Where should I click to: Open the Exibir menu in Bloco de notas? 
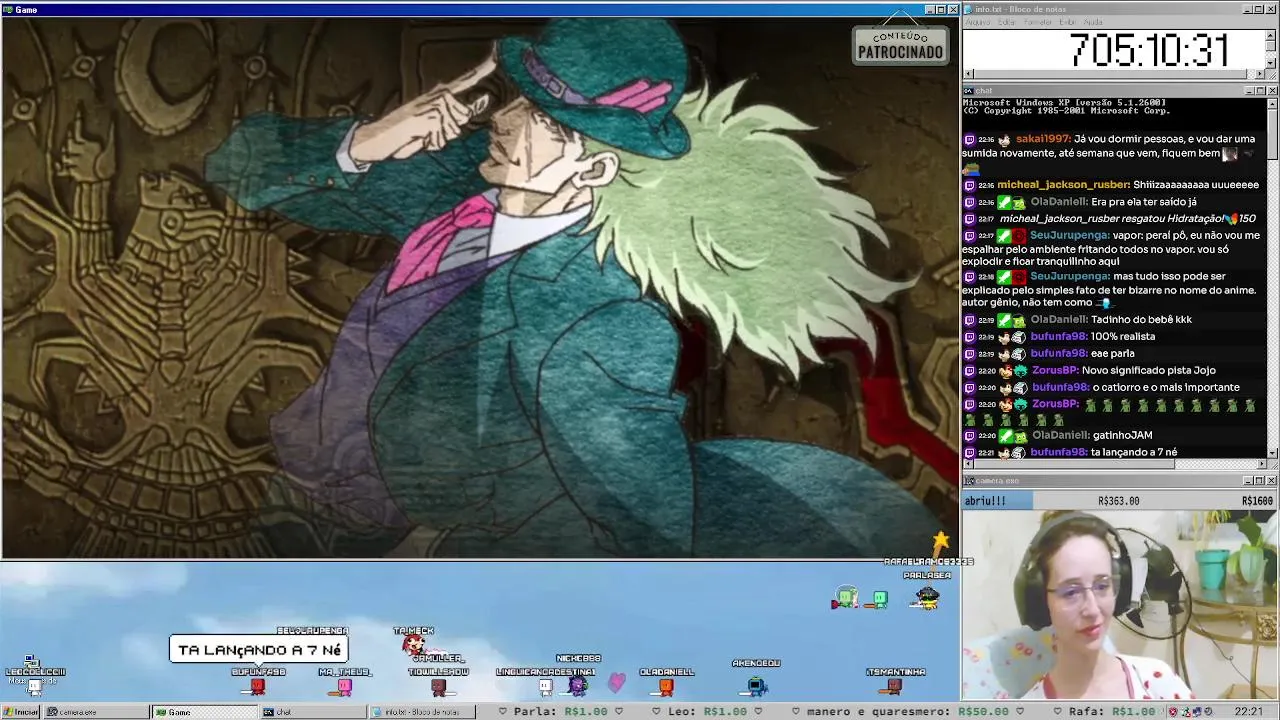(1067, 22)
